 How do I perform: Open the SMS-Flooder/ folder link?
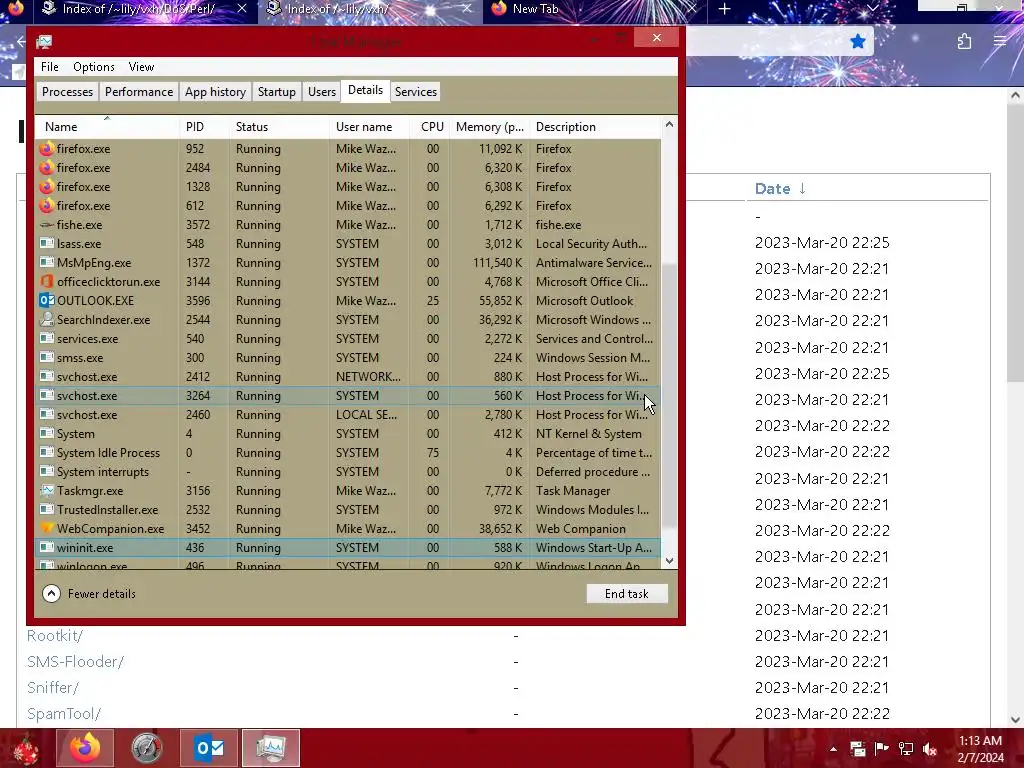[75, 662]
